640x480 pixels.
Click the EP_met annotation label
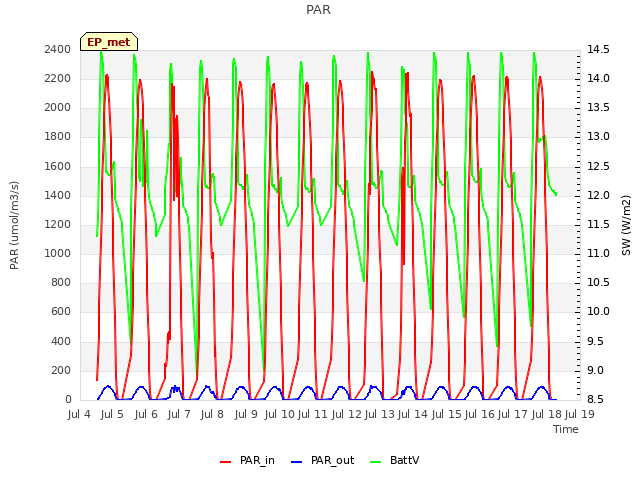pyautogui.click(x=109, y=42)
